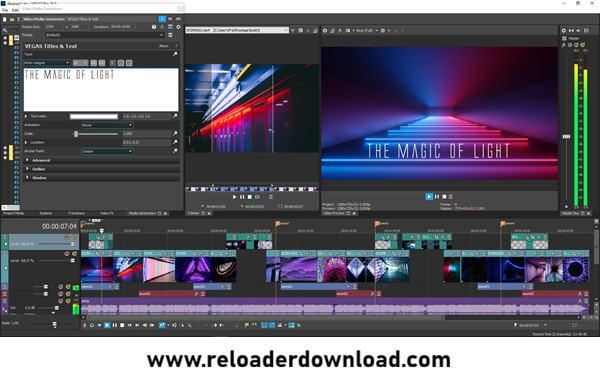The image size is (600, 381).
Task: Open Project Video Properties in preview toolbar
Action: [x=325, y=31]
